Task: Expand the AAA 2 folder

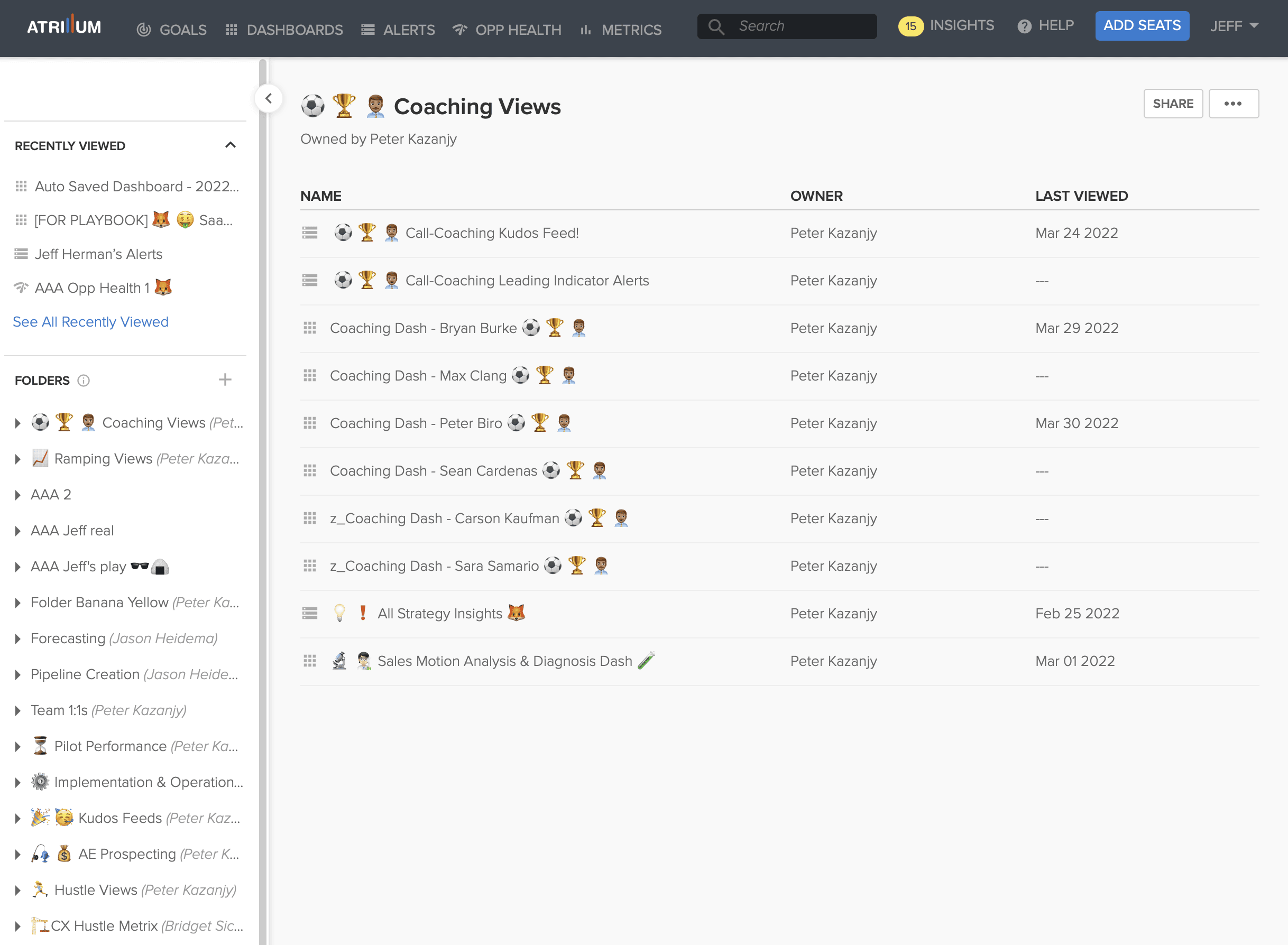Action: 18,495
